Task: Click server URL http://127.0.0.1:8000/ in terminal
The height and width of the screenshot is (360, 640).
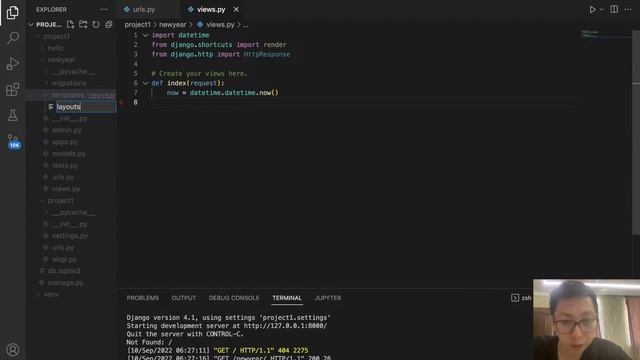Action: click(x=285, y=326)
